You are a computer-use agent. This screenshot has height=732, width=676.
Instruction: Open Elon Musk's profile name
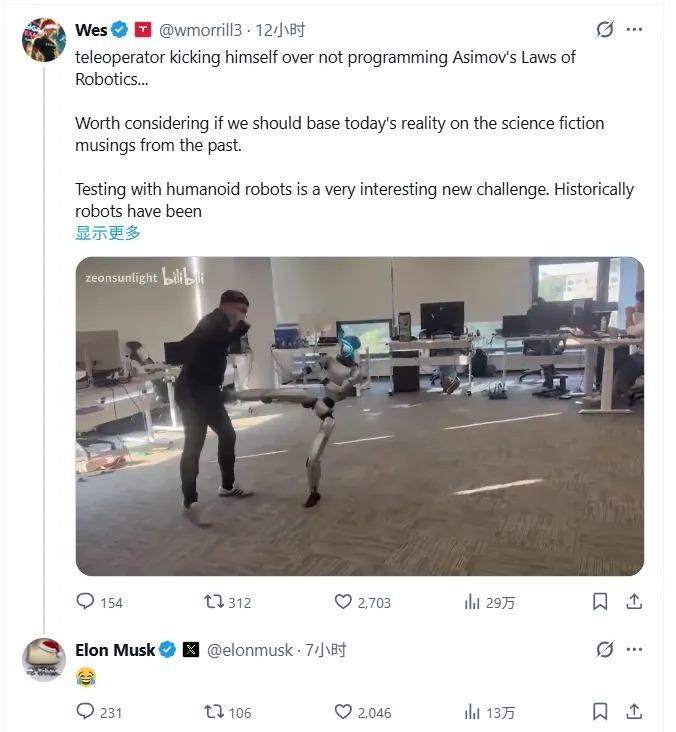tap(115, 650)
